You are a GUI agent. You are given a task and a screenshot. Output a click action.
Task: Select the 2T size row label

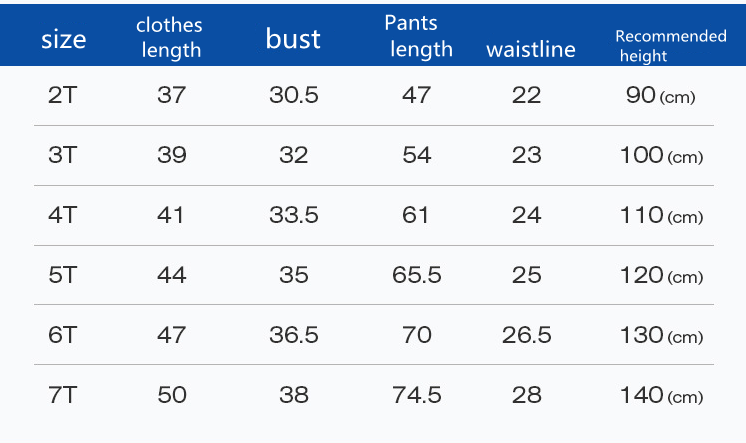[63, 95]
